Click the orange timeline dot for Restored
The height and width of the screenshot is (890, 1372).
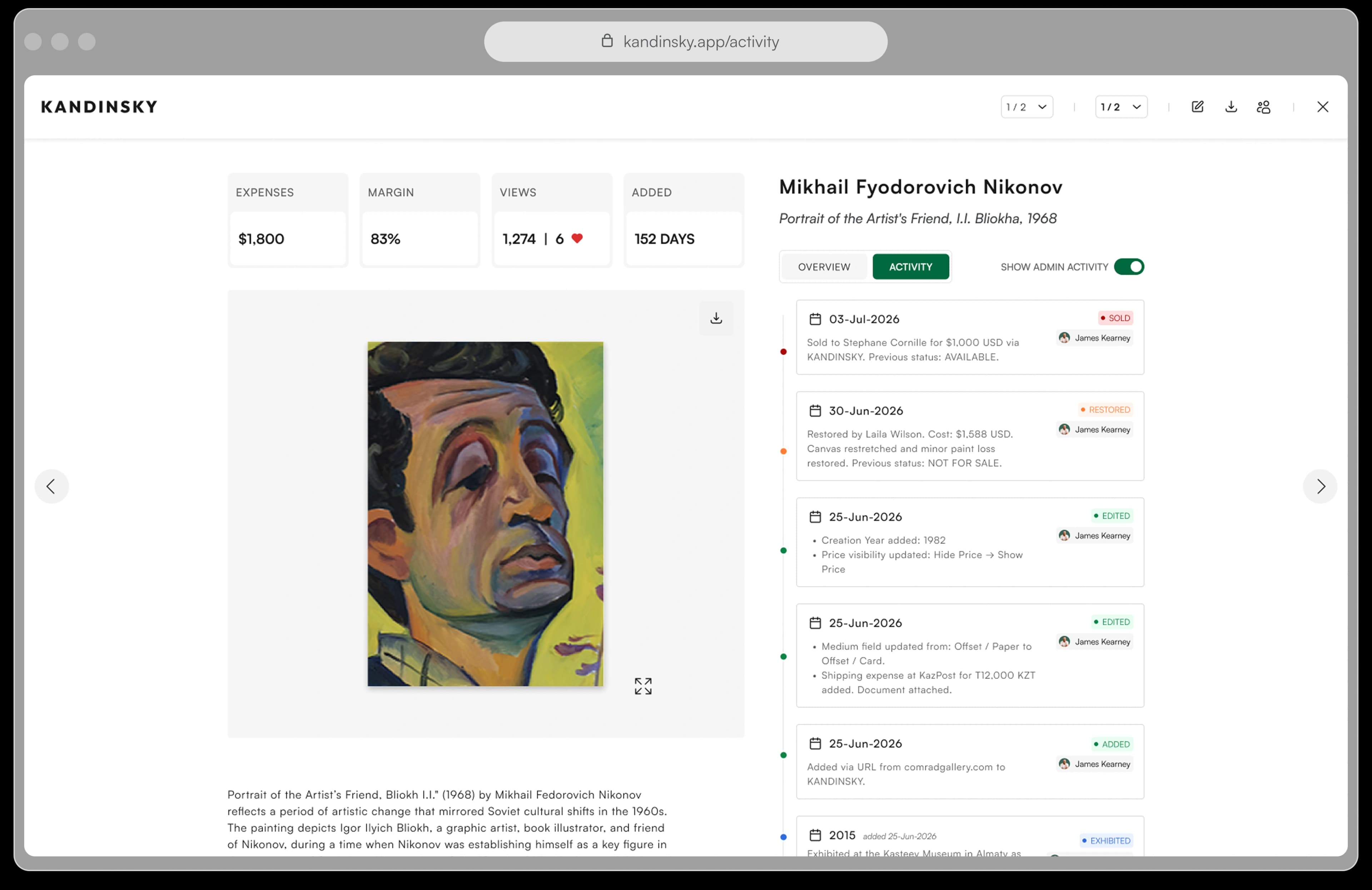coord(783,451)
